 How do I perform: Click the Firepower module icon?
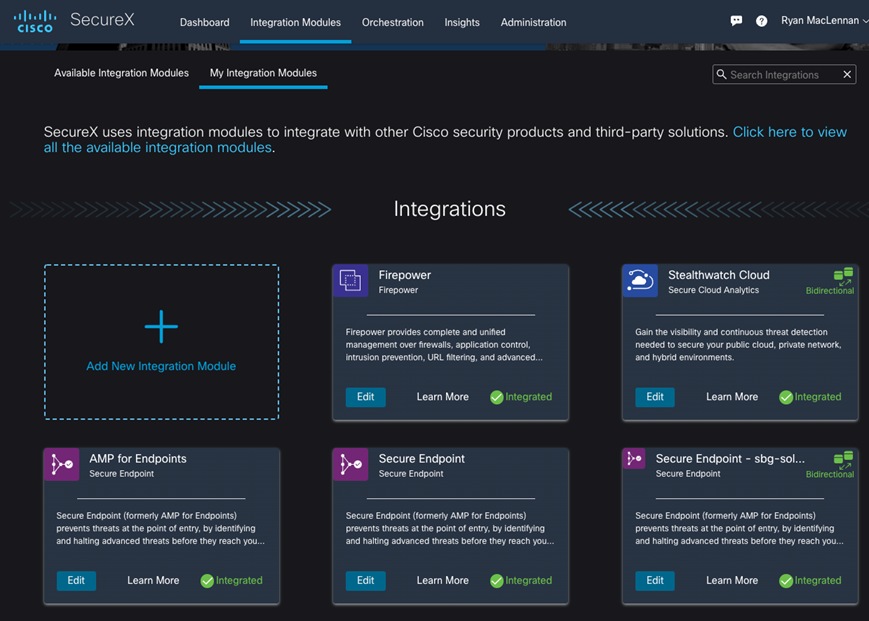point(350,281)
